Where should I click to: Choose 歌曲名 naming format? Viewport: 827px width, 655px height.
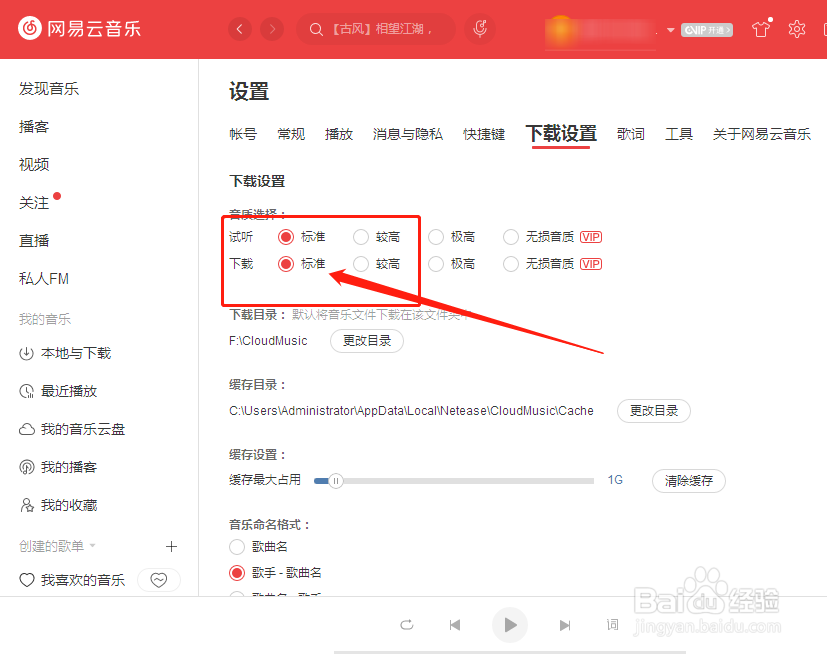[x=237, y=547]
